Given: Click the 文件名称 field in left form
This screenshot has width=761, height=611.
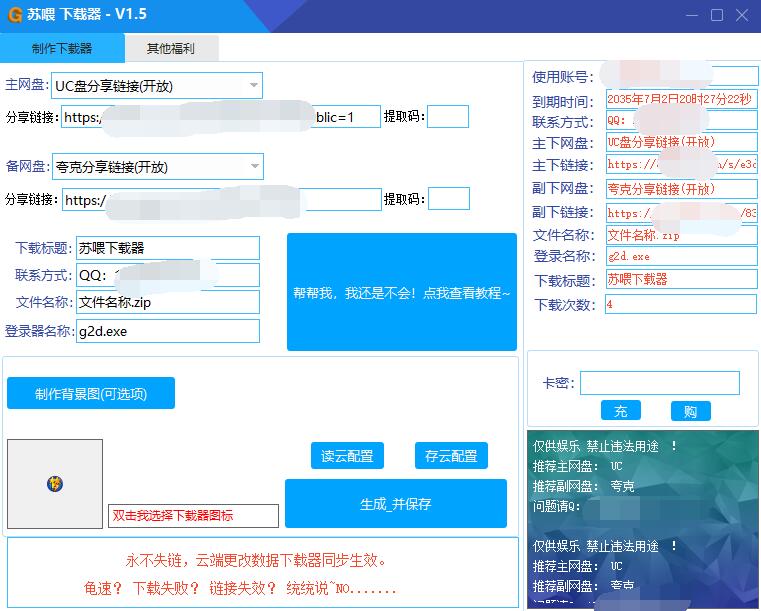Looking at the screenshot, I should [x=167, y=302].
